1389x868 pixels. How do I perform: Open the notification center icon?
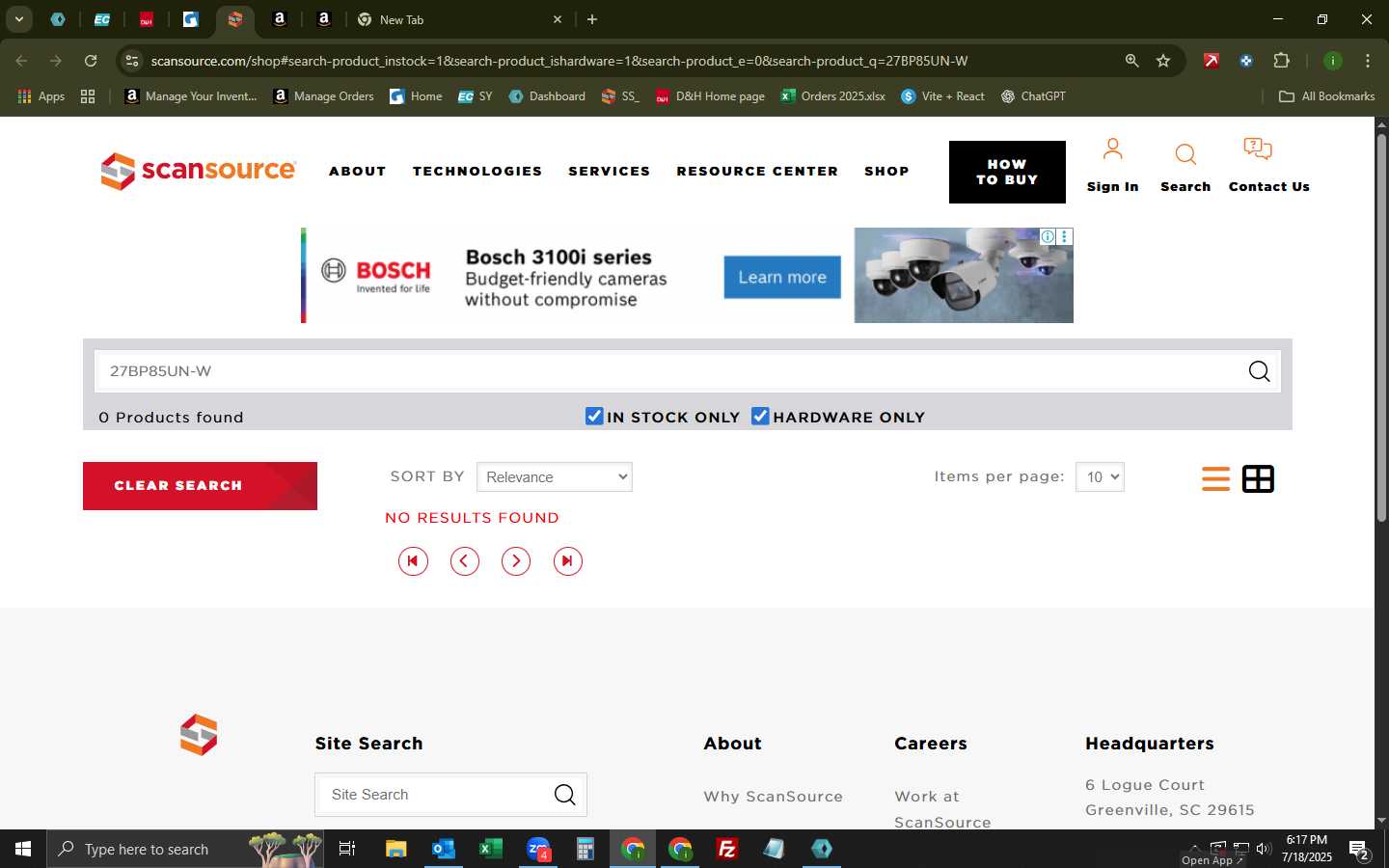1360,851
